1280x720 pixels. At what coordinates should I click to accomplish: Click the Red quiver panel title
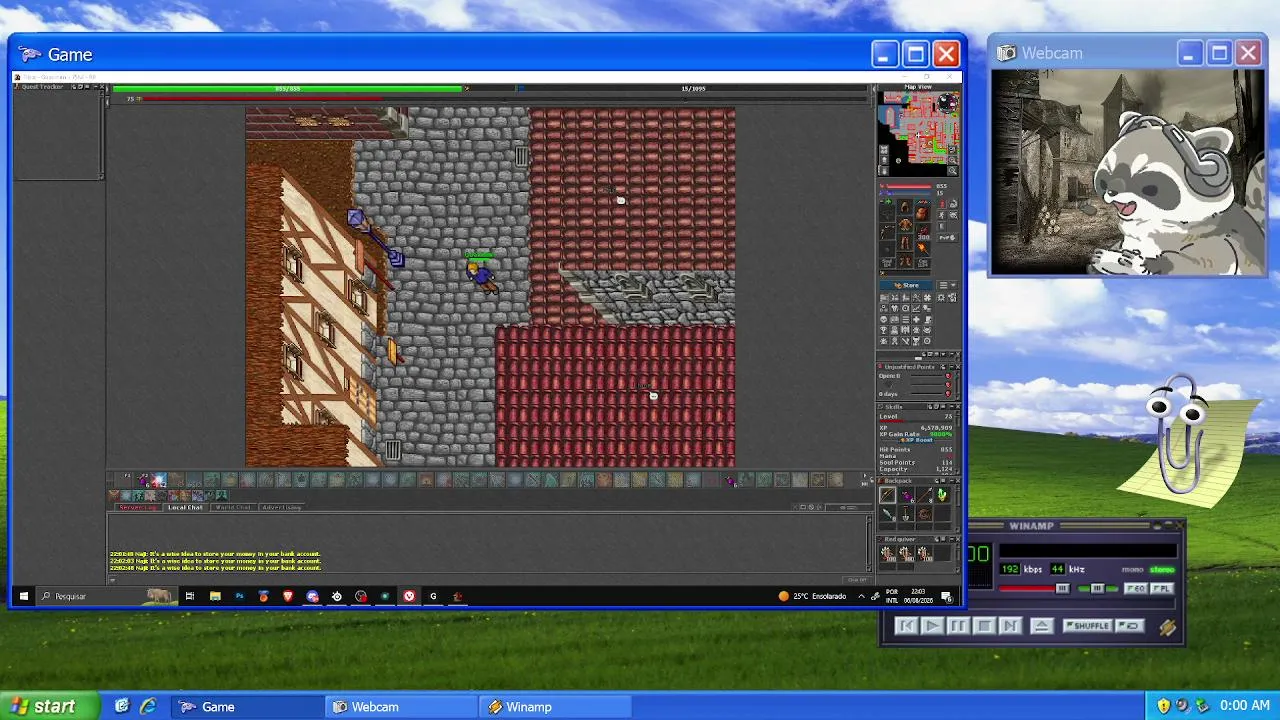tap(900, 539)
